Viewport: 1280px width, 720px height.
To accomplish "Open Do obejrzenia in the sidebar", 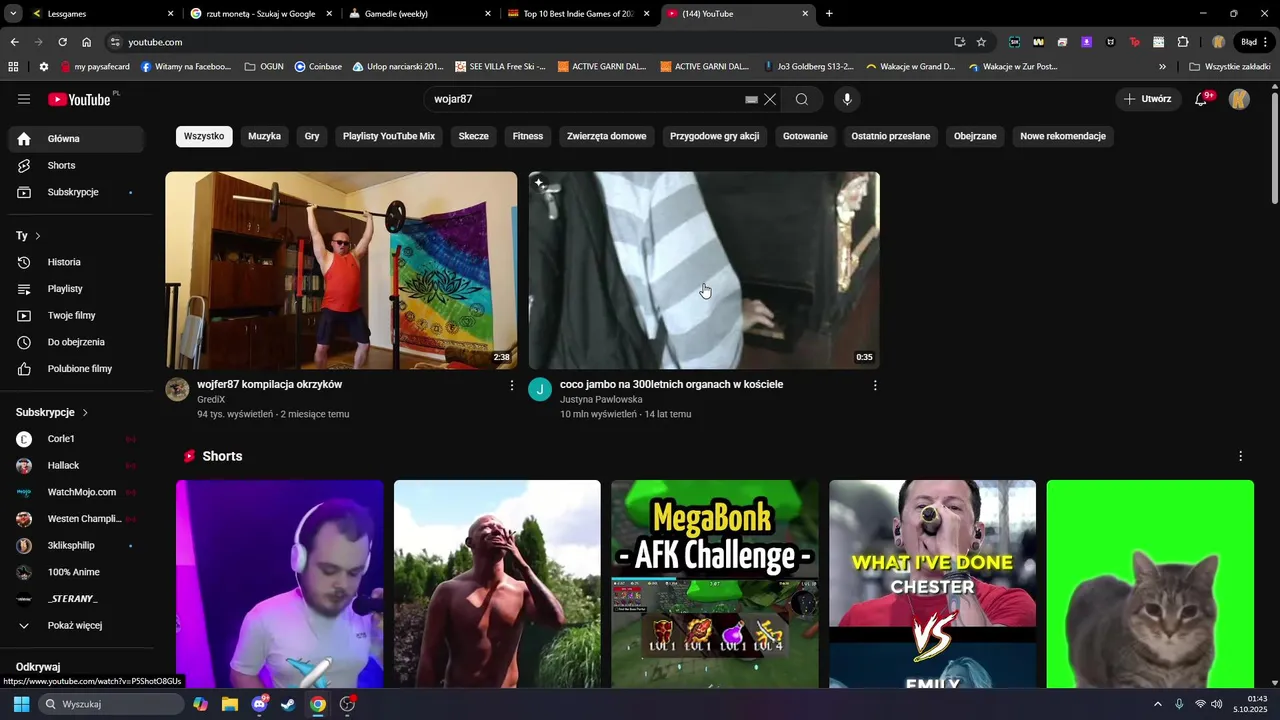I will pos(75,342).
